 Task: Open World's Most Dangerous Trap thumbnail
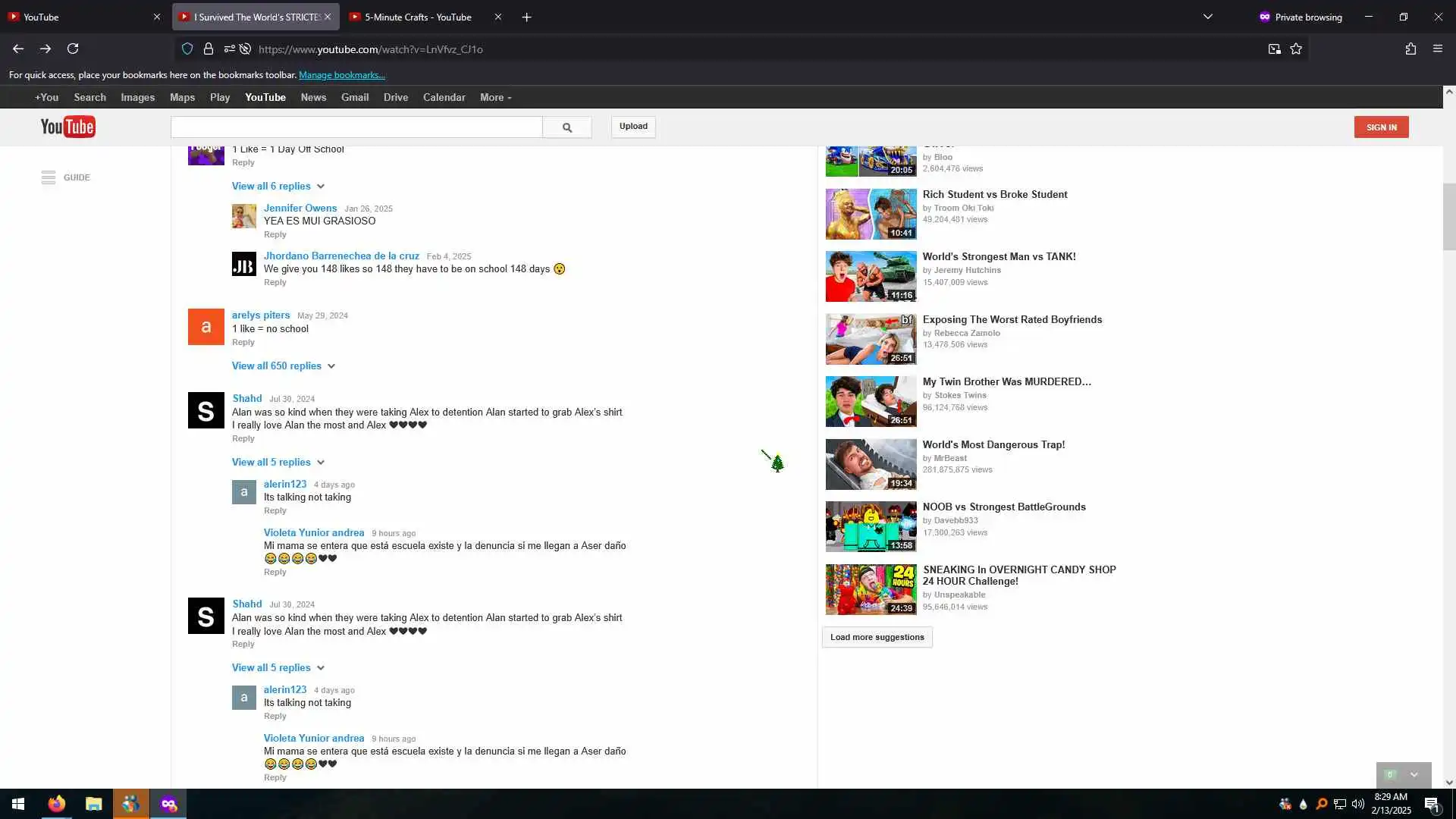click(871, 464)
